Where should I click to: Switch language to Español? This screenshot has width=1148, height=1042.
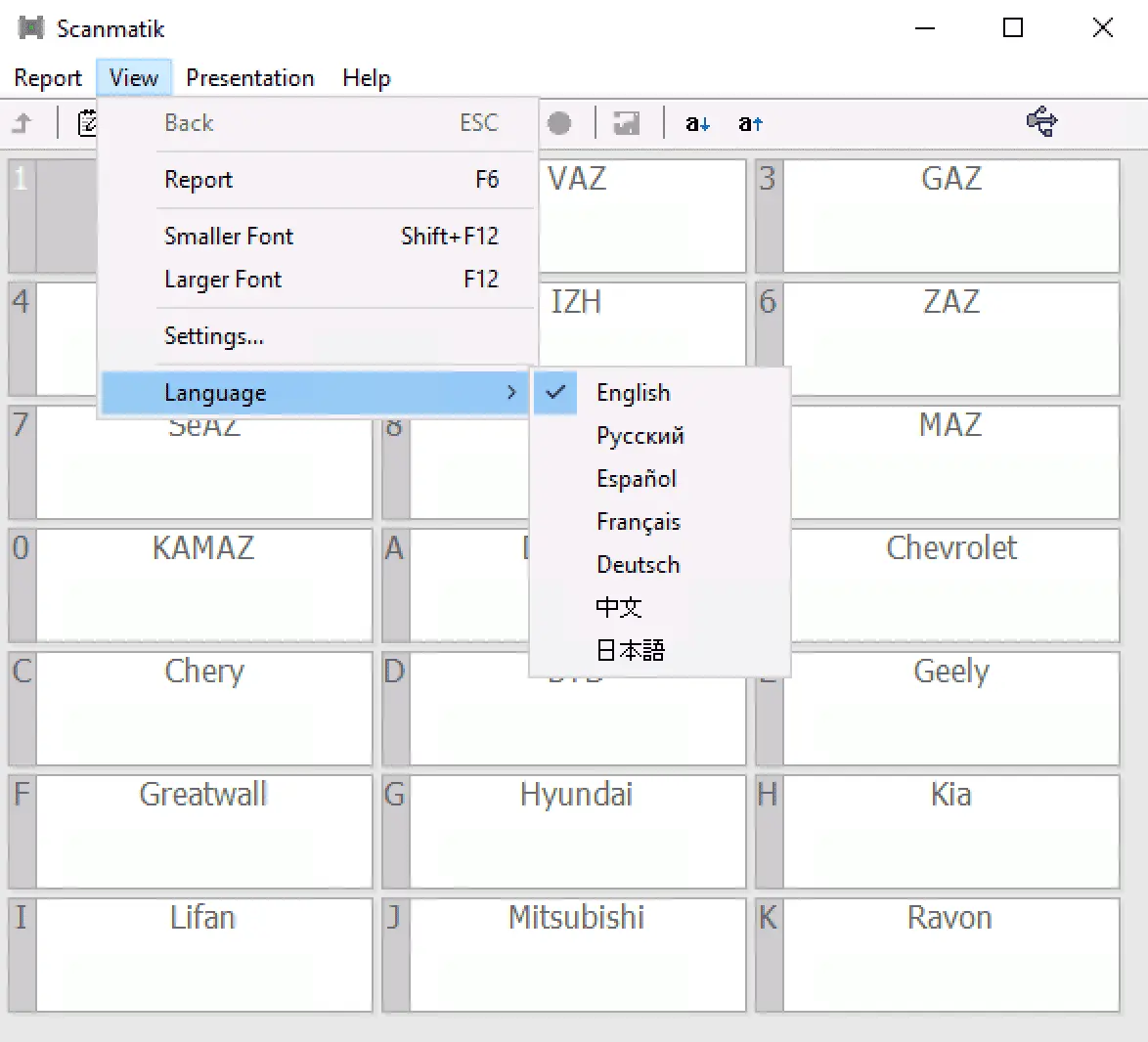pos(660,479)
